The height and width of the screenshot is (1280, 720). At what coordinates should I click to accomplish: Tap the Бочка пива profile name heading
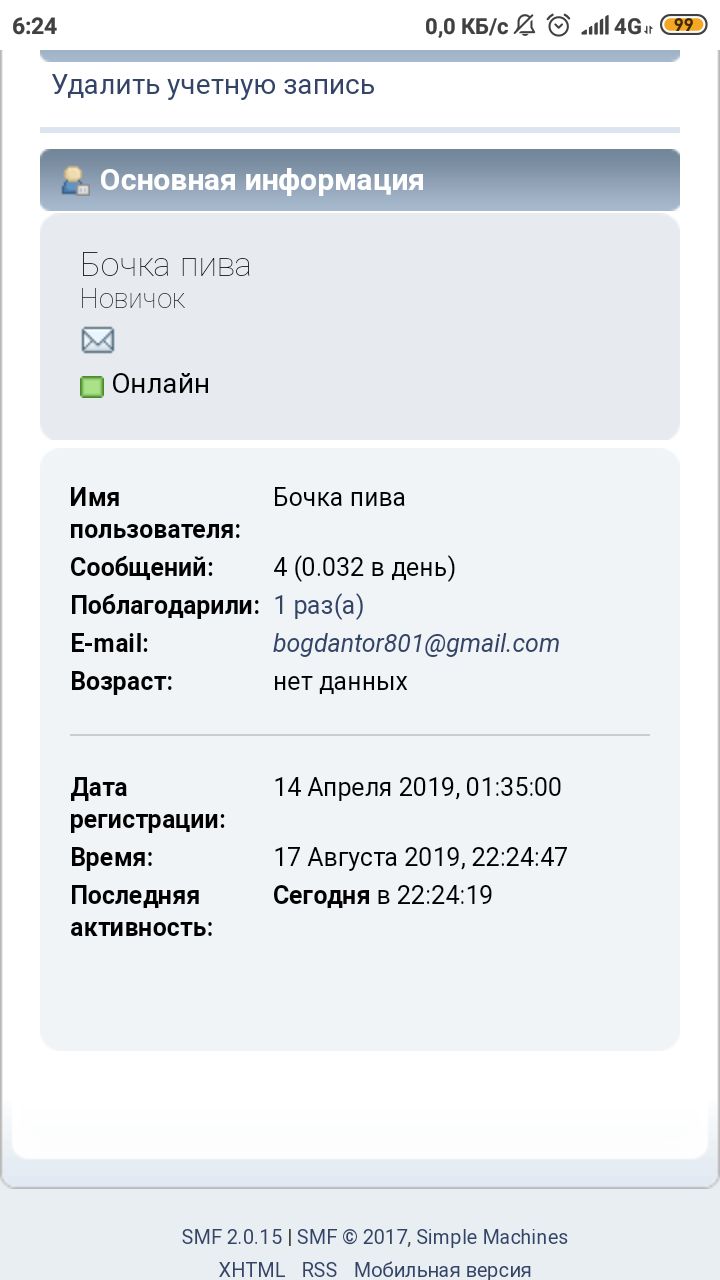(165, 265)
